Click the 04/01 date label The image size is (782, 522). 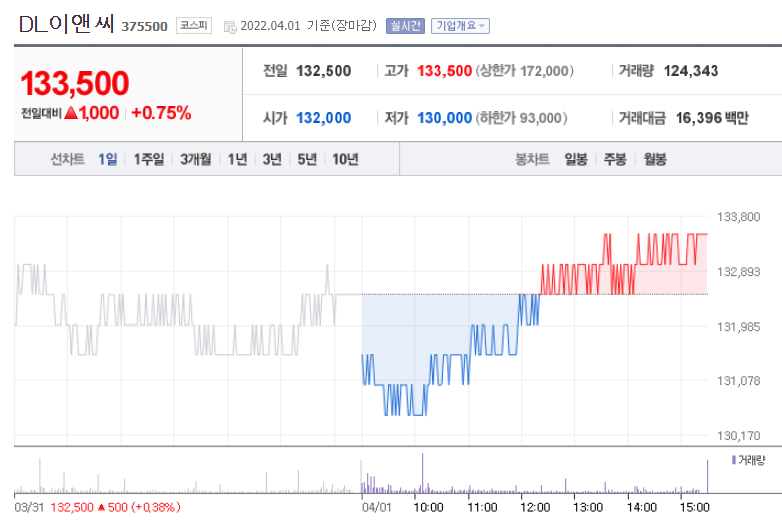click(x=377, y=508)
